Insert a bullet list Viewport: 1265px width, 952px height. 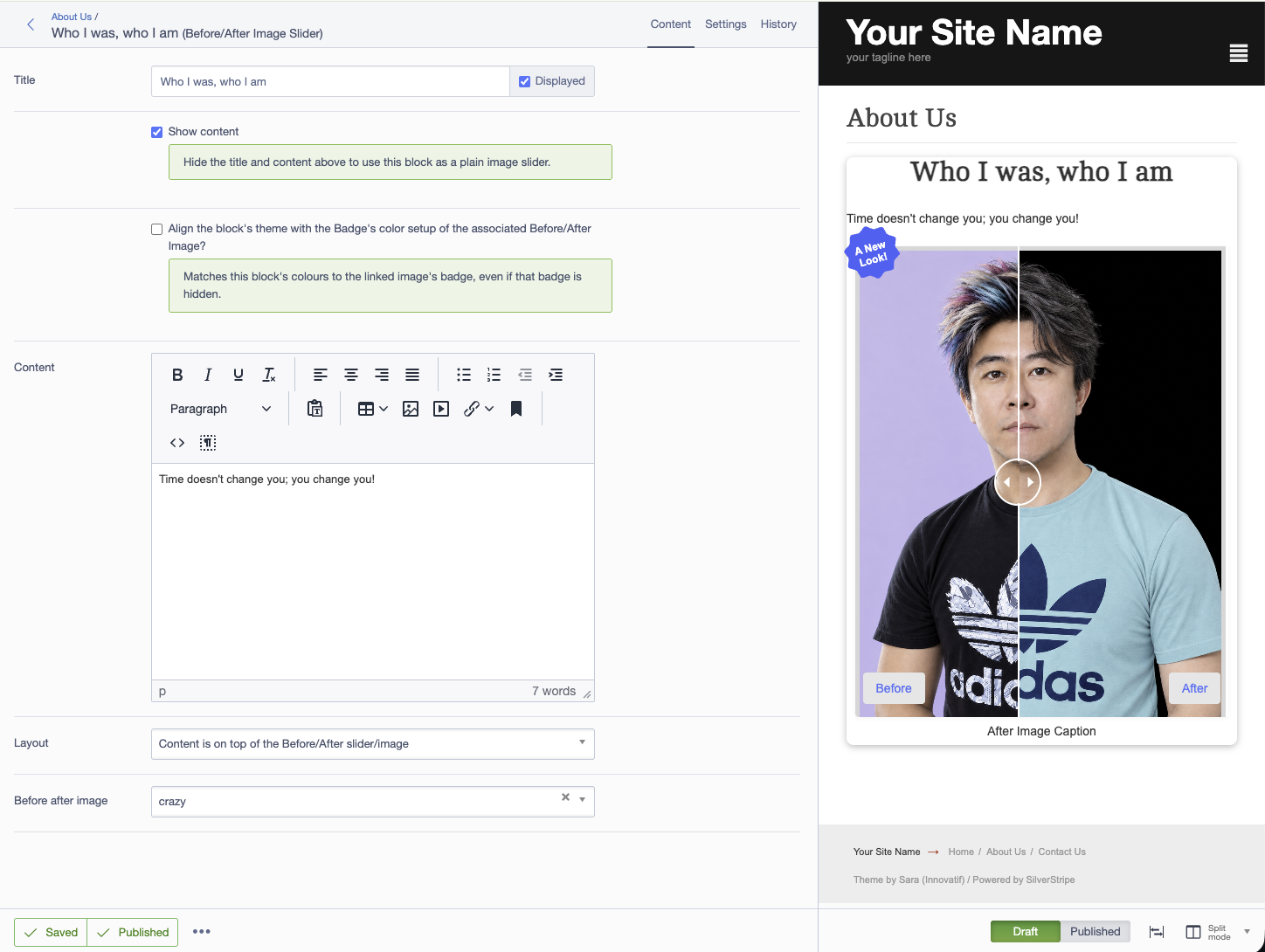pos(464,375)
